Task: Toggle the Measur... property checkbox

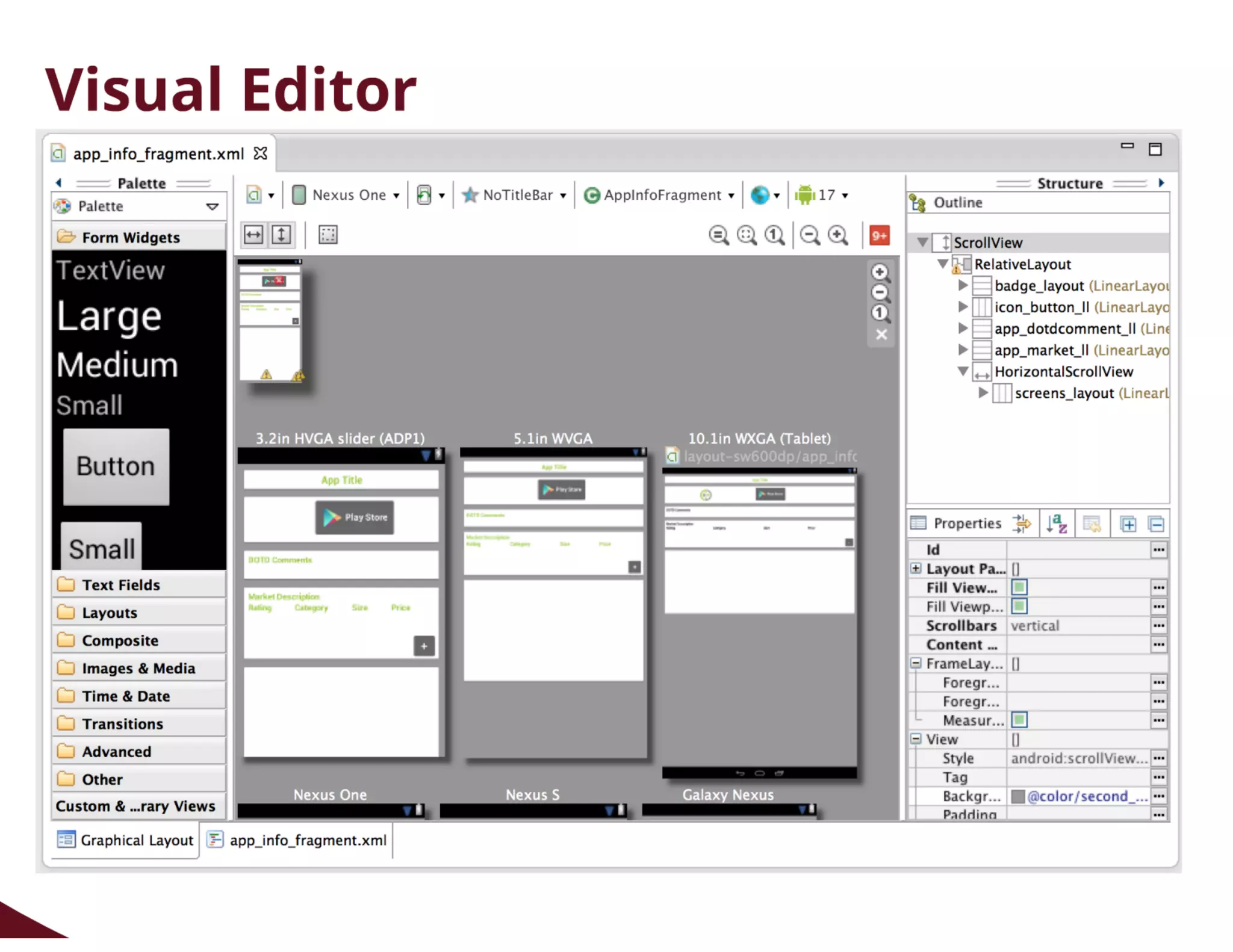Action: [x=1019, y=720]
